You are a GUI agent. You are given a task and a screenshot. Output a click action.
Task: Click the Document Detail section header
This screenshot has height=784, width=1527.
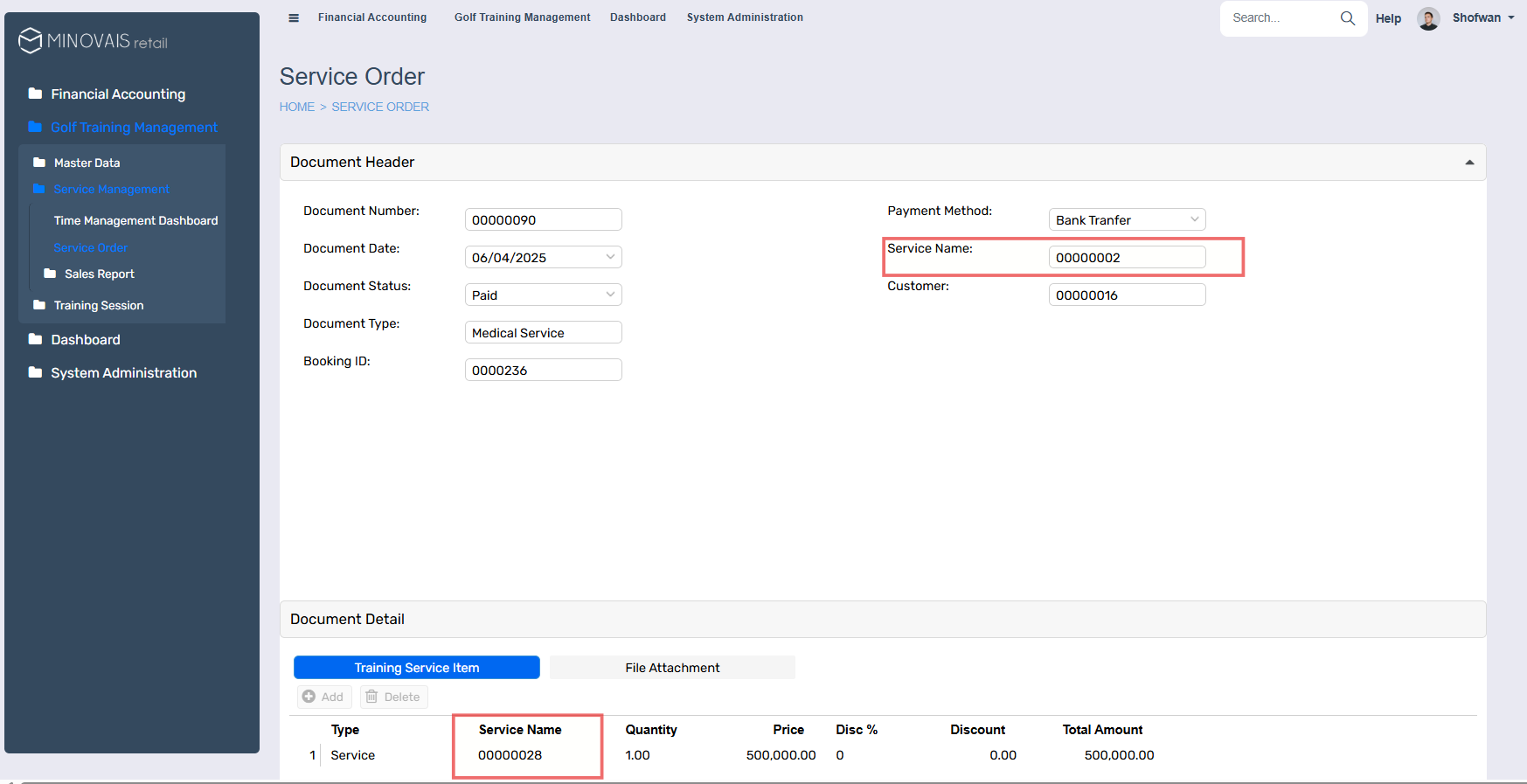click(883, 619)
